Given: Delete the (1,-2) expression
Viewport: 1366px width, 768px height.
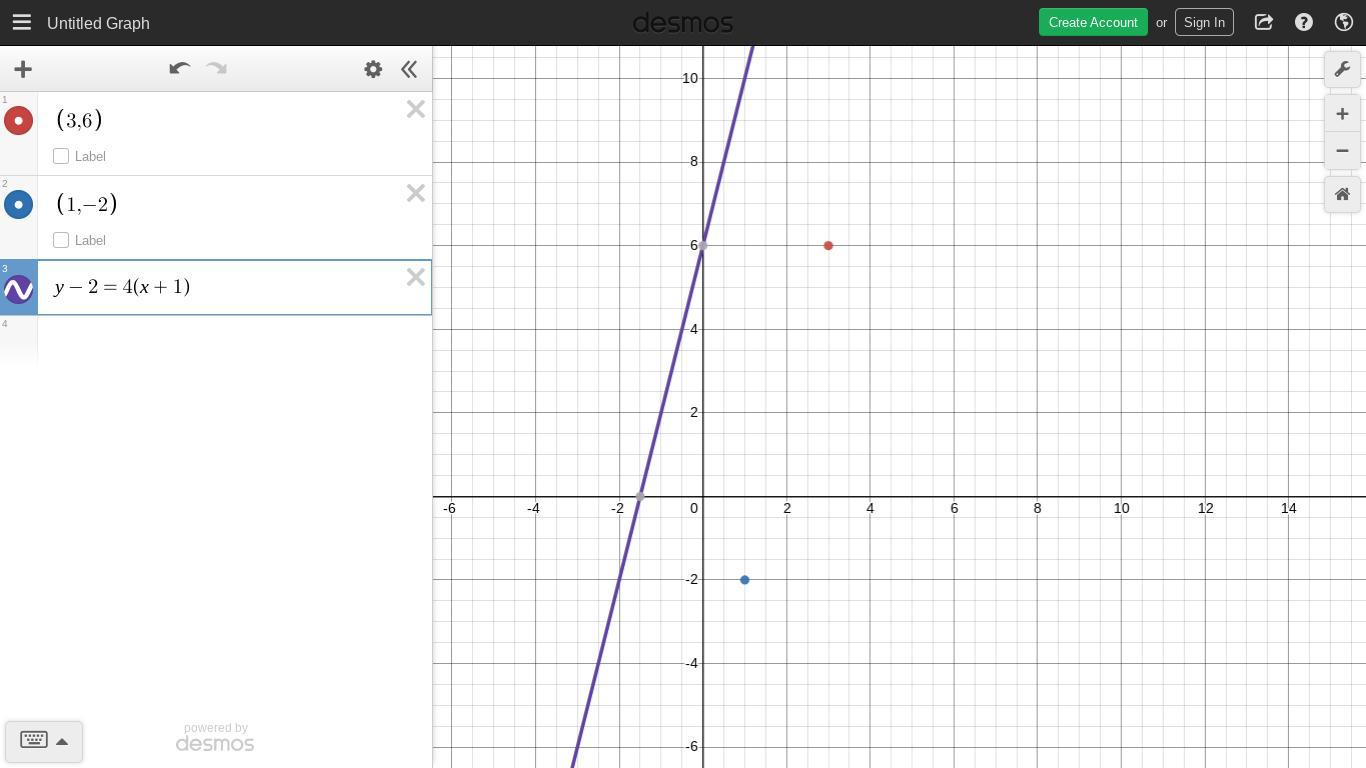Looking at the screenshot, I should click(416, 193).
